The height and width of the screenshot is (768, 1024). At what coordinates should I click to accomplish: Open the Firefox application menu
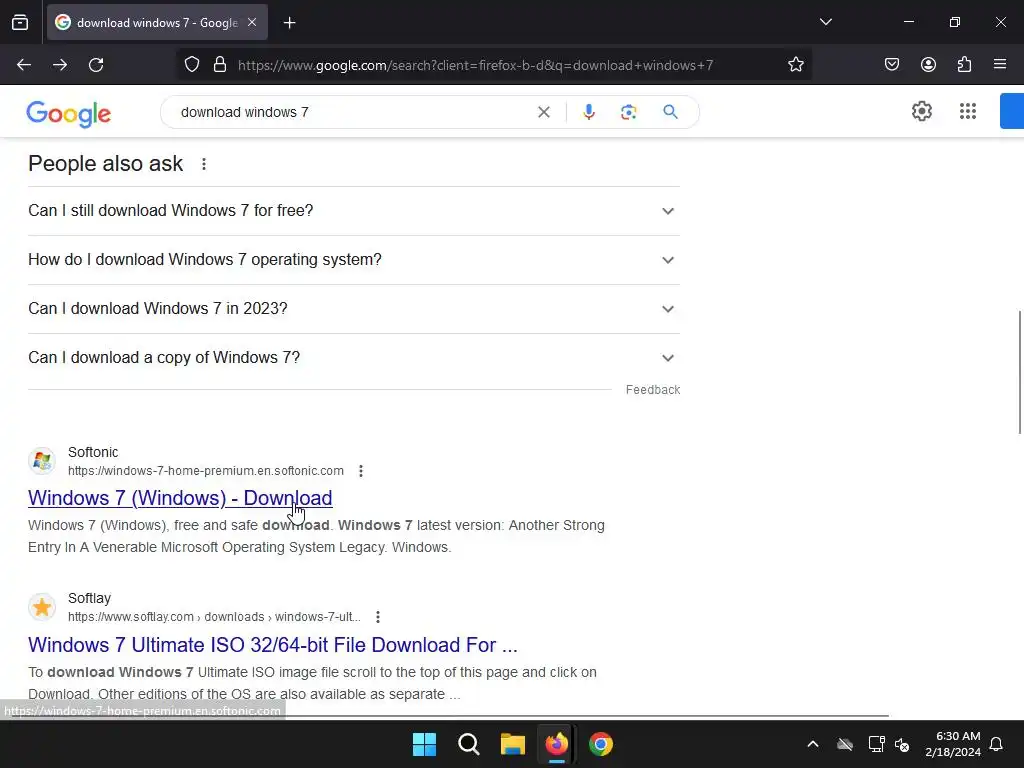[1000, 64]
